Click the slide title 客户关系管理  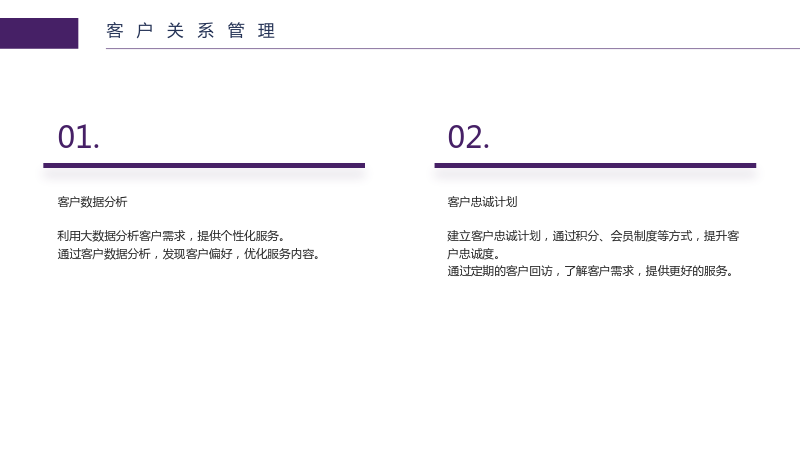191,31
